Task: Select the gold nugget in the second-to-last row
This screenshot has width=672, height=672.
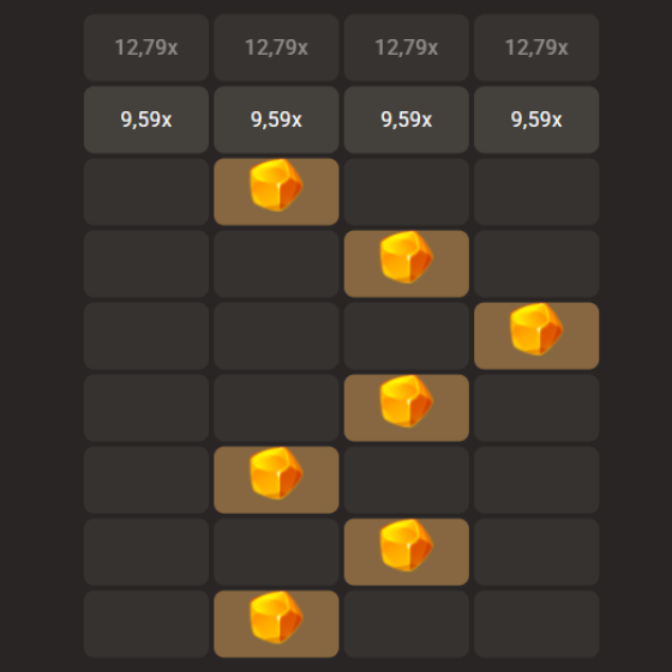Action: coord(406,551)
